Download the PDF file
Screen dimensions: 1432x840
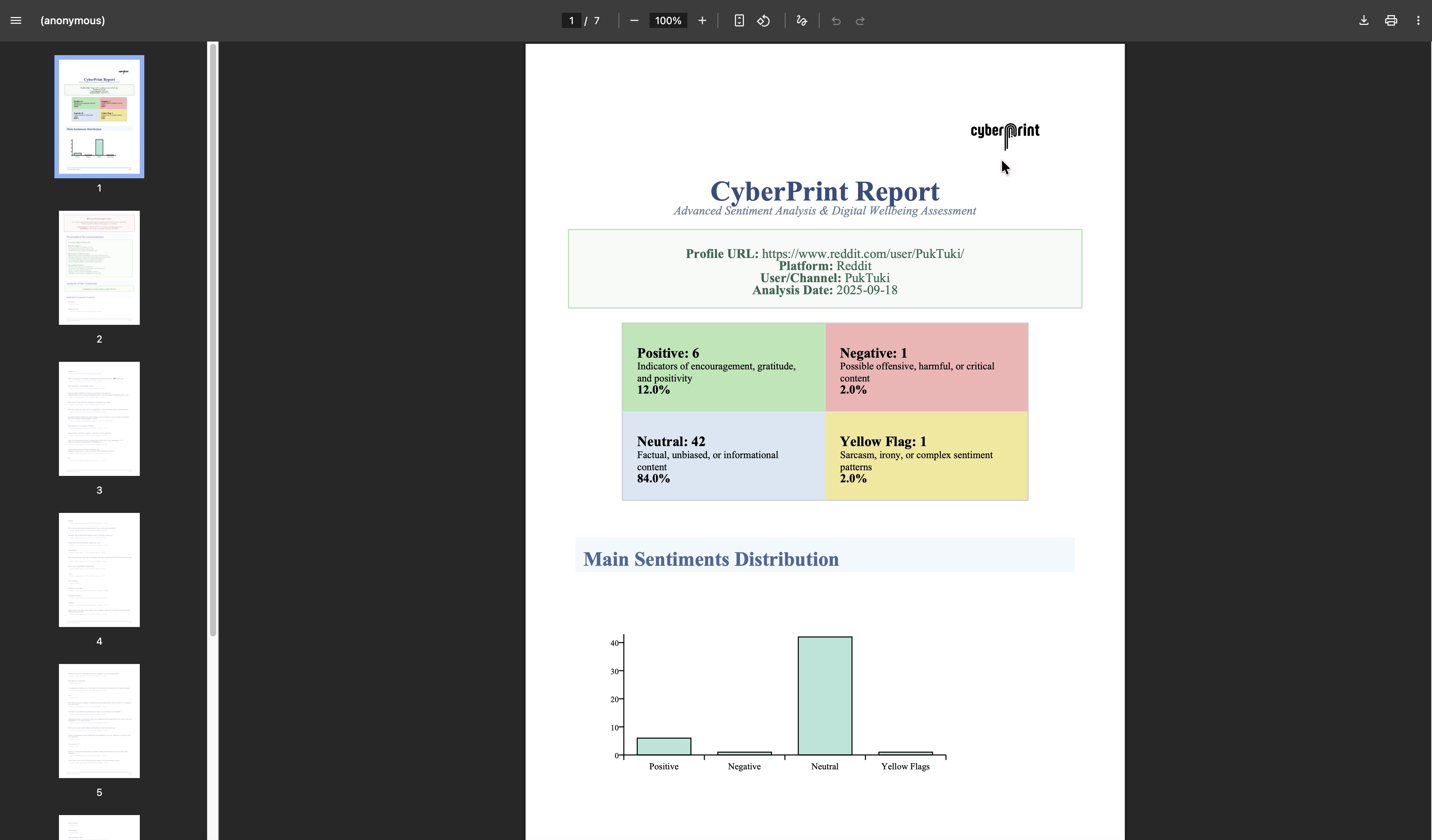click(1364, 20)
